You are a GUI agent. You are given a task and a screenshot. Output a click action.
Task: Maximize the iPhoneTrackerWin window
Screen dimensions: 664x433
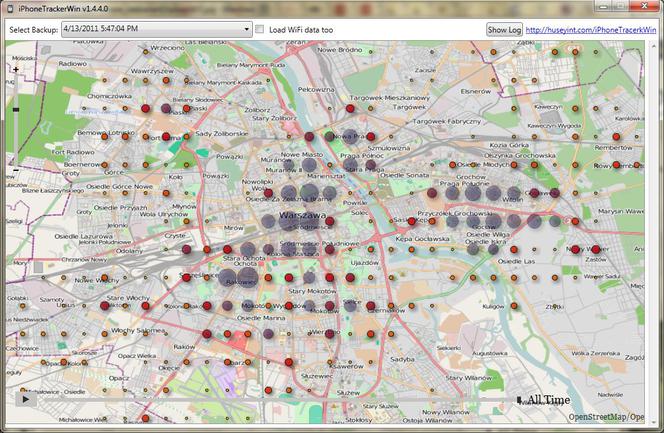(x=620, y=6)
